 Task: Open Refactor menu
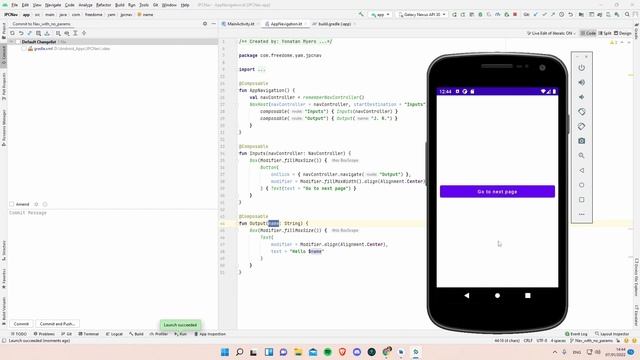click(103, 5)
